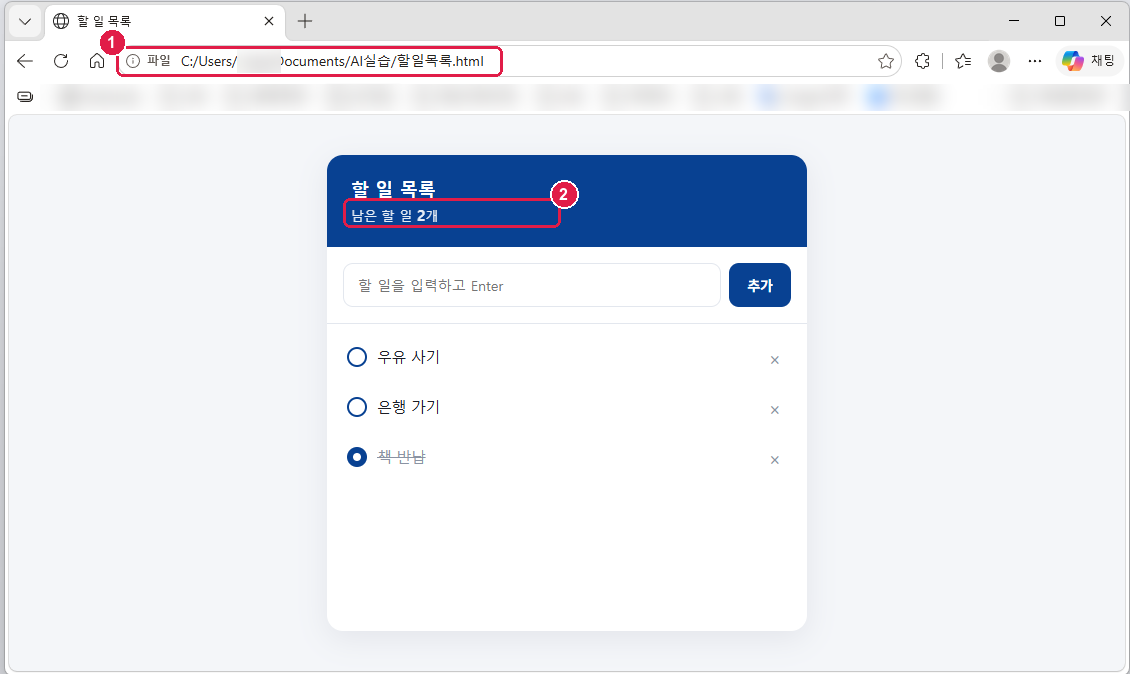
Task: Check off the 은행 가기 task circle
Action: (x=357, y=407)
